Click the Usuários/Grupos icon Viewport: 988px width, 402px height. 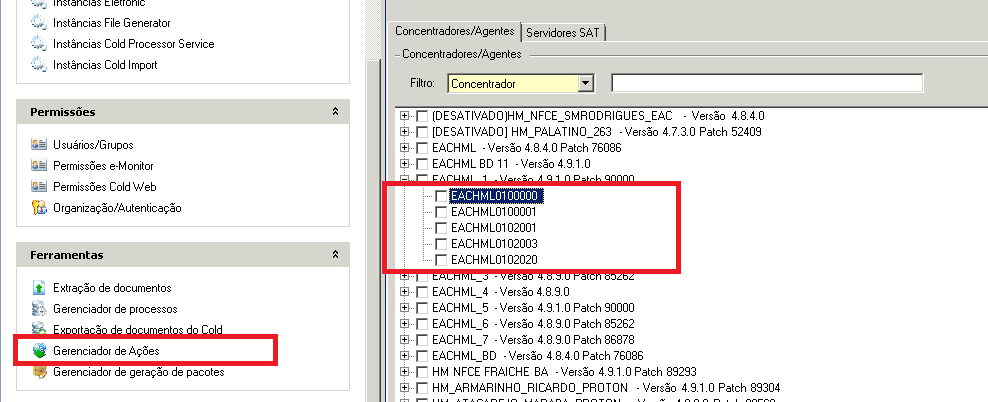[x=39, y=145]
